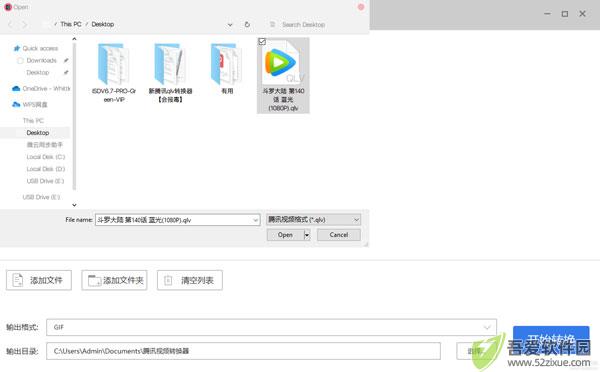
Task: Expand the address path history dropdown
Action: [230, 24]
